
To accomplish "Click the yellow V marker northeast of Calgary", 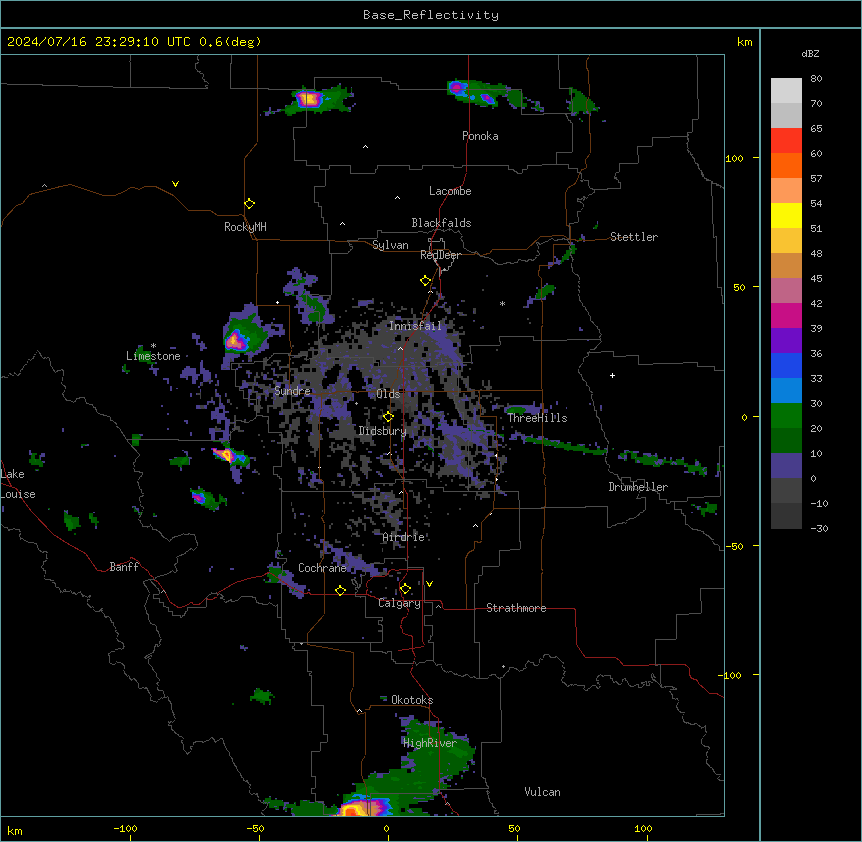I will [429, 584].
